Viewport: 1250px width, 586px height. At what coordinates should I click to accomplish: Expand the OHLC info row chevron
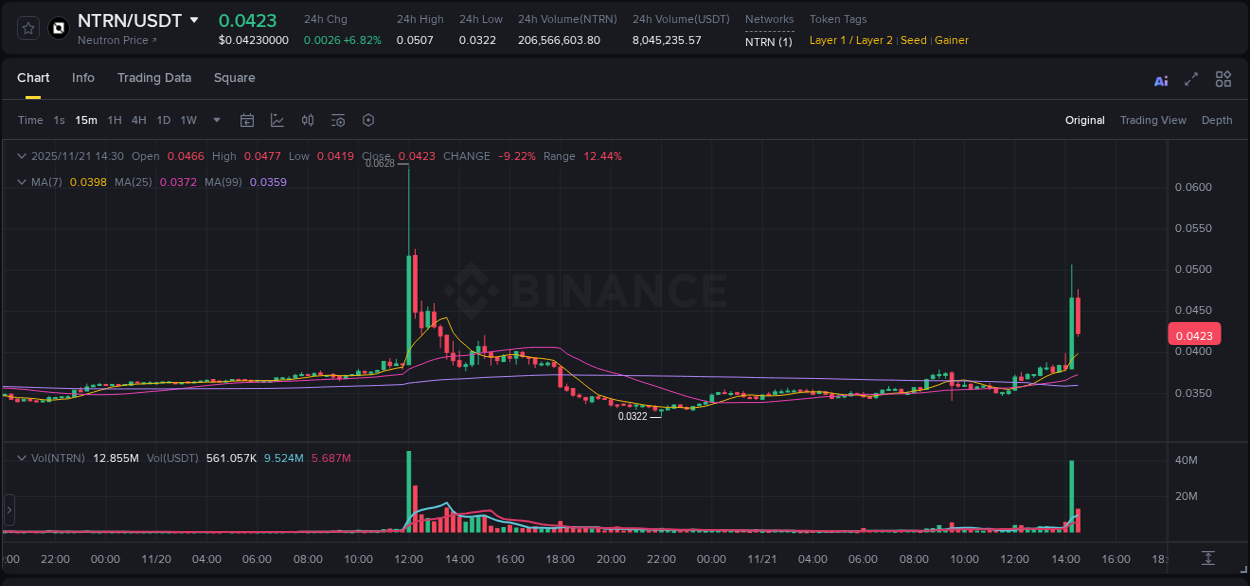pyautogui.click(x=20, y=156)
